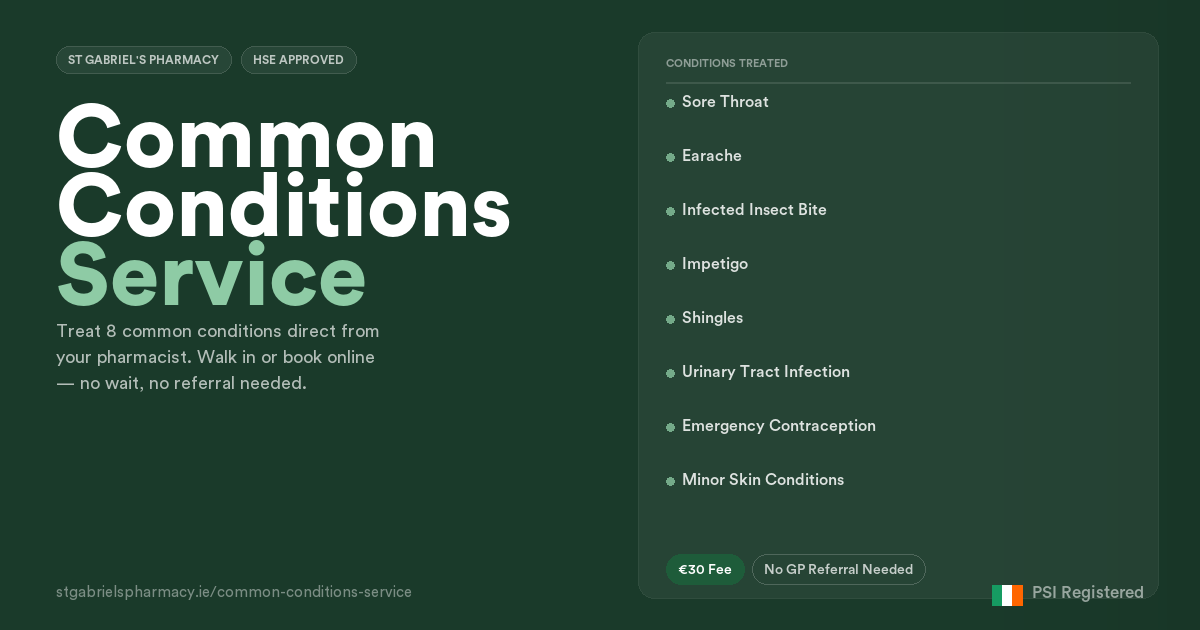This screenshot has width=1200, height=630.
Task: Click the No GP Referral Needed pill
Action: pos(839,569)
